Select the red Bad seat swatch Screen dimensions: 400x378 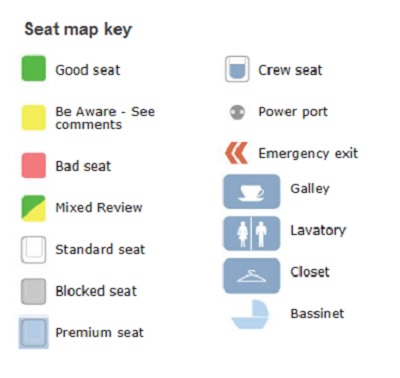click(x=34, y=165)
